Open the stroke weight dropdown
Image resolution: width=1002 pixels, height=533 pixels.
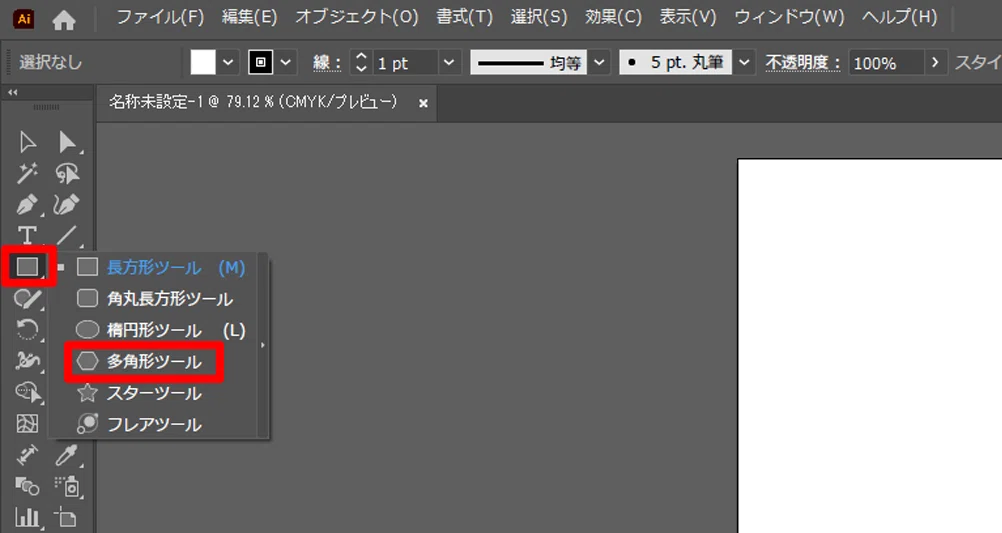[449, 63]
